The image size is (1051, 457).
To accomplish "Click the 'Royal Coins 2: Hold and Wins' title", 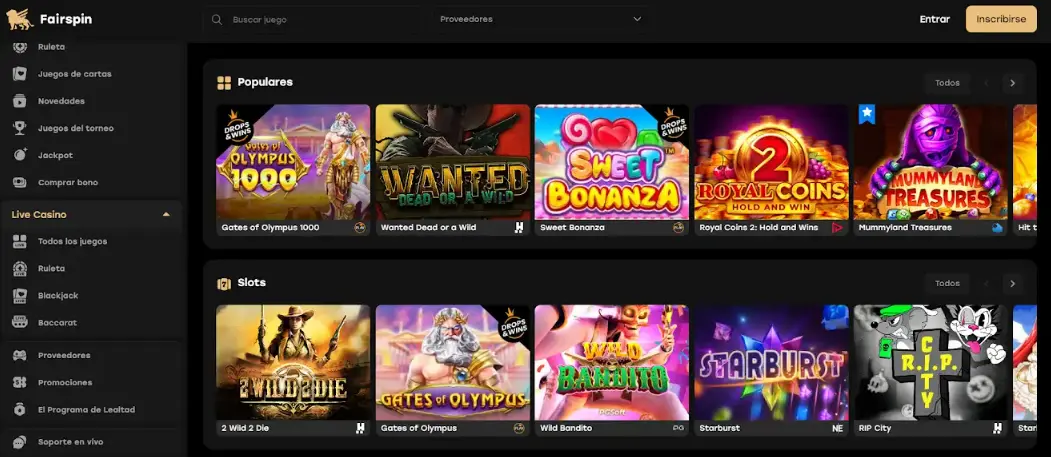I will 758,228.
